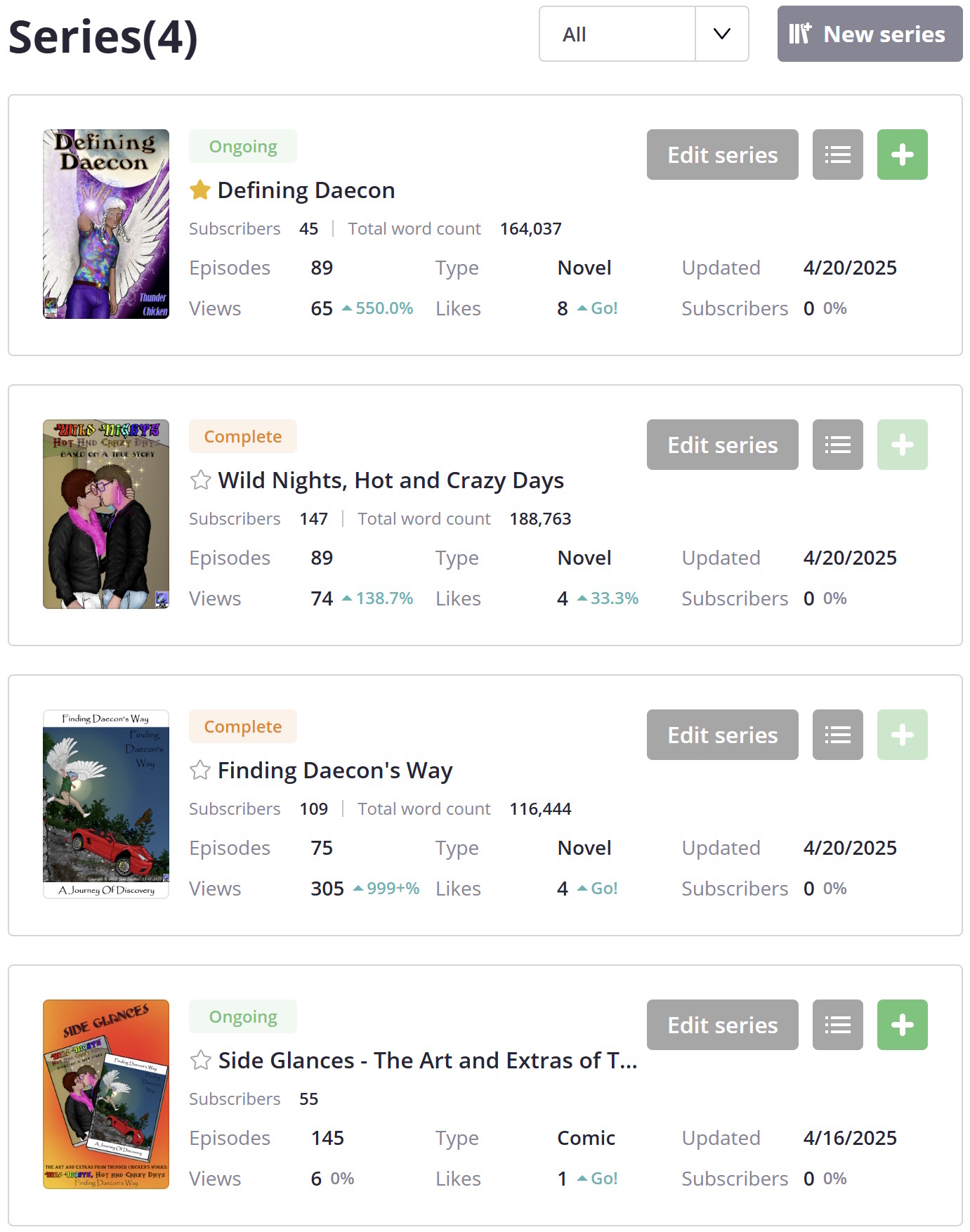
Task: Click the filter dropdown chevron arrow
Action: click(x=721, y=34)
